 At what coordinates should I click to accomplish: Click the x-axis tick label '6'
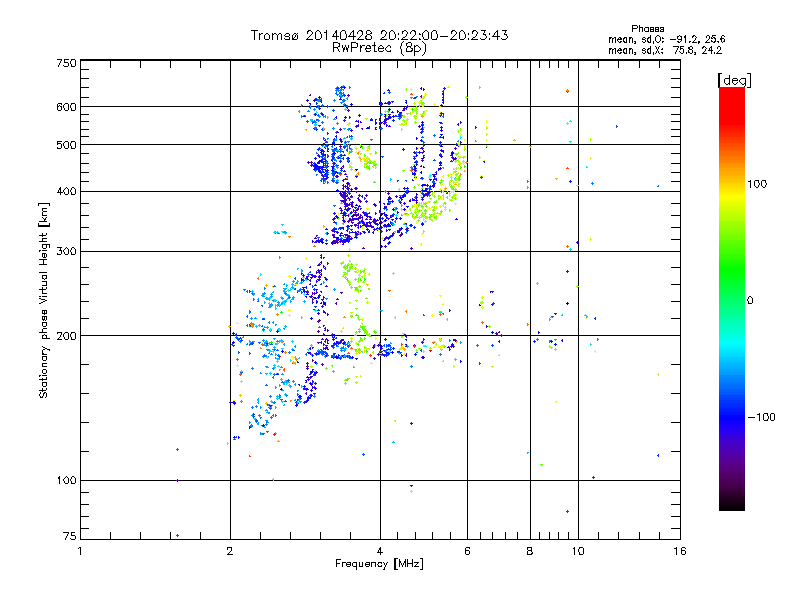[x=467, y=551]
